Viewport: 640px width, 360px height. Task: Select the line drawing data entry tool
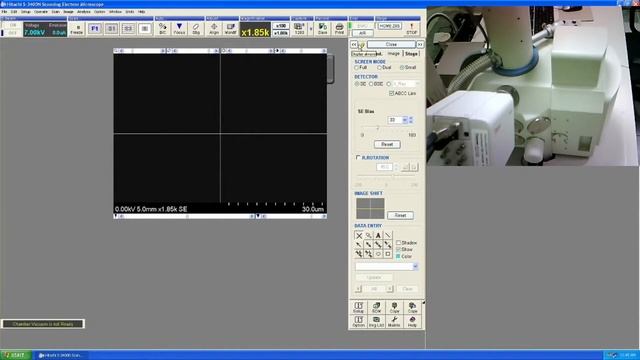(388, 236)
